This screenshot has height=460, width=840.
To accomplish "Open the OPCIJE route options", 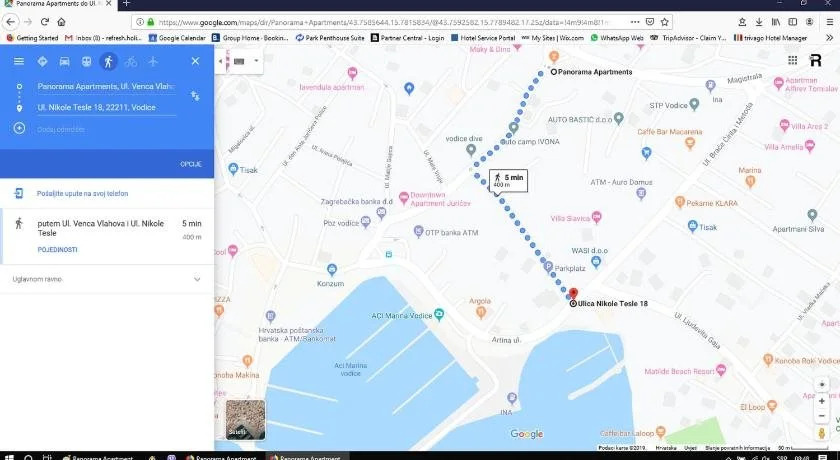I will tap(190, 163).
